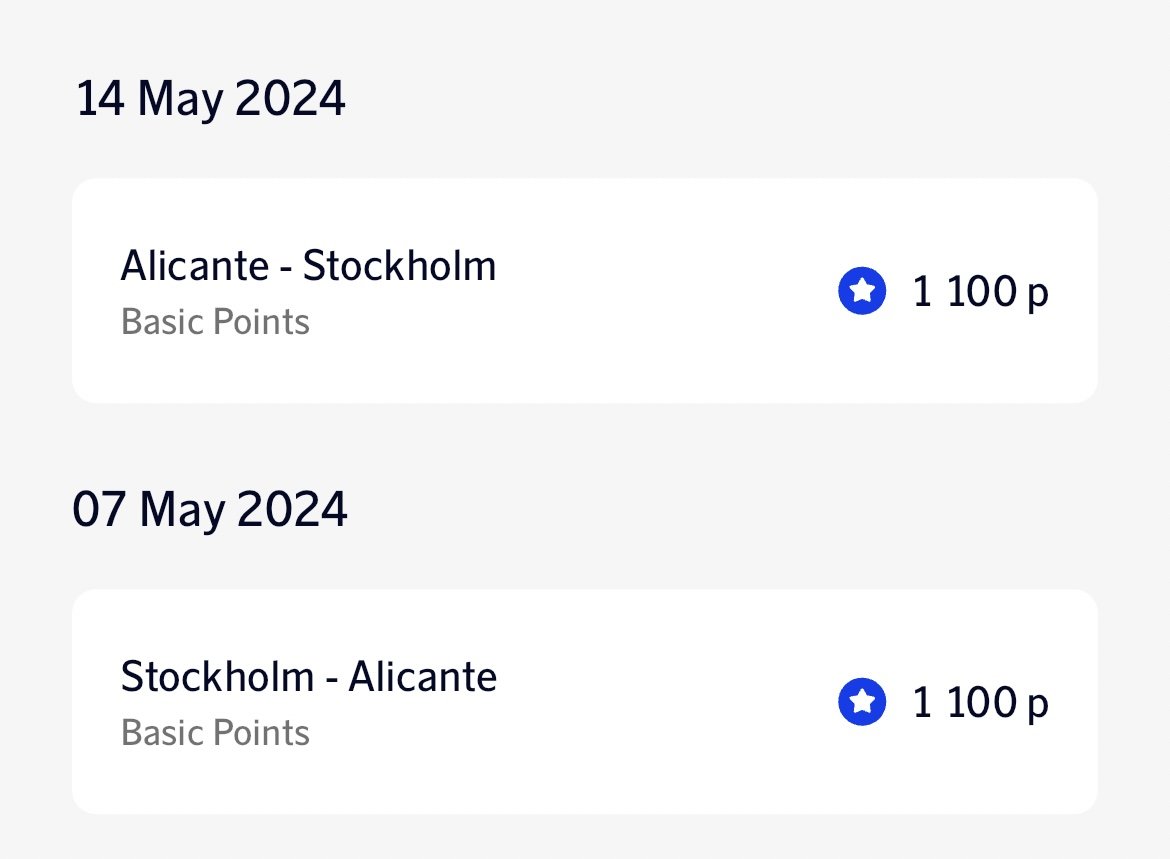Click the word Stockholm in the 14 May card
This screenshot has height=859, width=1170.
coord(399,267)
